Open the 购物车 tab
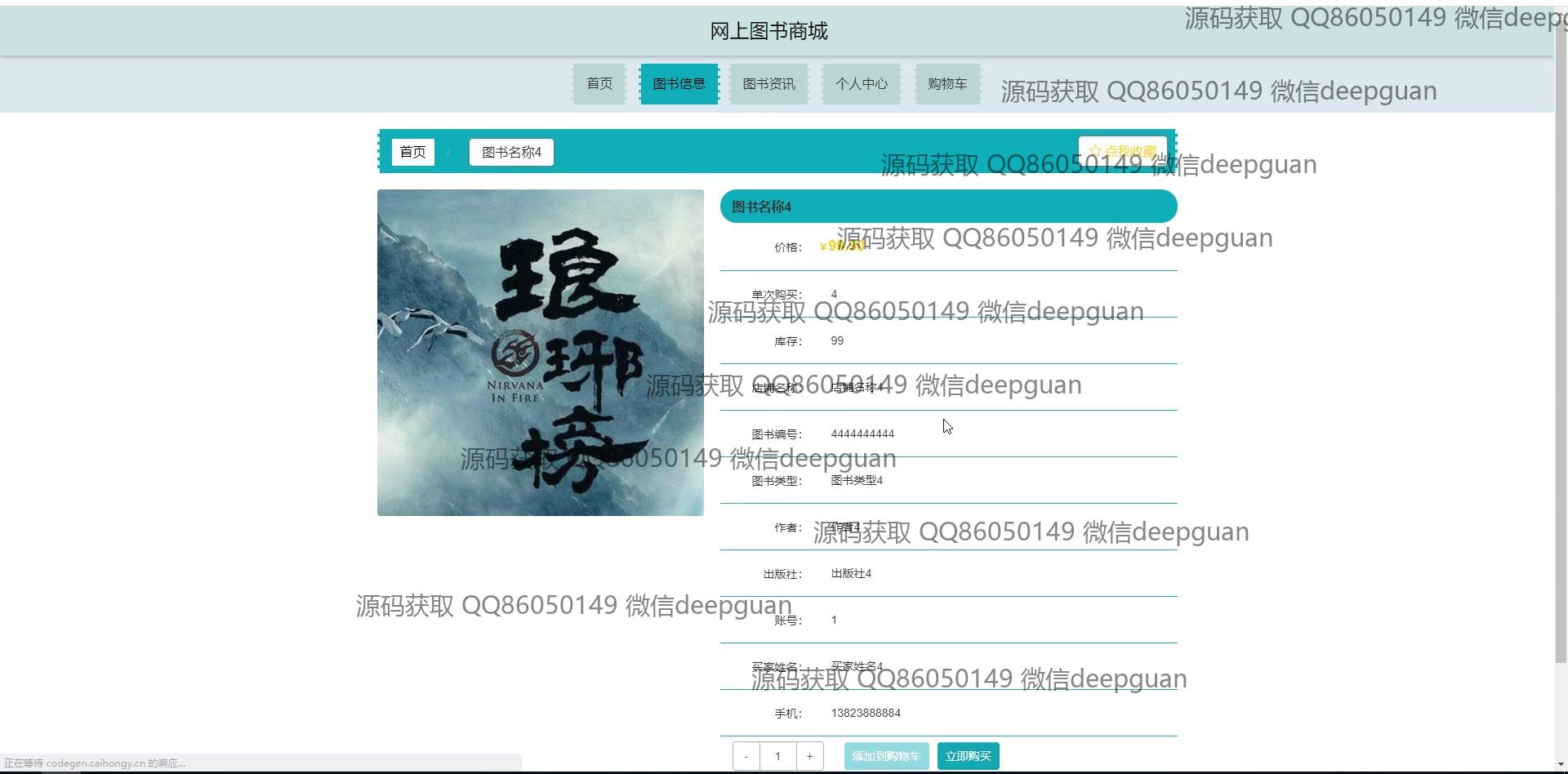The height and width of the screenshot is (774, 1568). coord(947,84)
